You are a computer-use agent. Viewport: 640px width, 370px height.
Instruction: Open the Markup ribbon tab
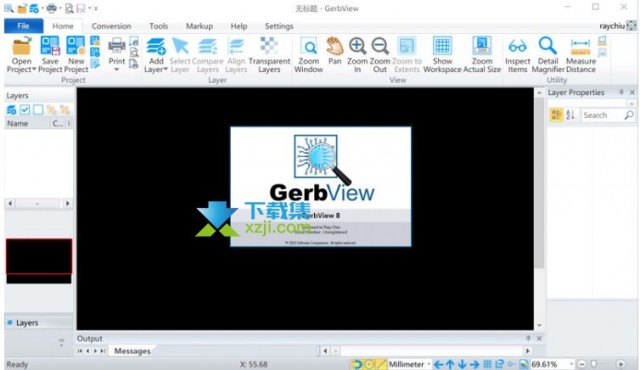click(x=200, y=26)
